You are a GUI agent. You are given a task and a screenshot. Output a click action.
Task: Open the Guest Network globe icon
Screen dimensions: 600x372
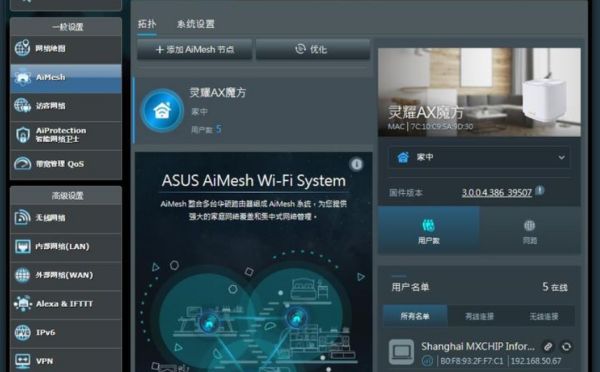(22, 106)
